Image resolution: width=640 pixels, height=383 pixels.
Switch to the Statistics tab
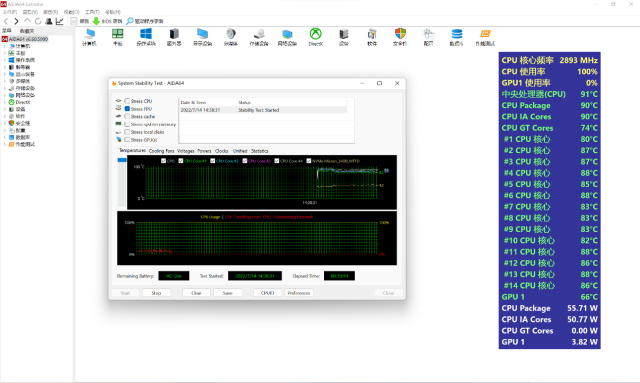click(x=260, y=151)
